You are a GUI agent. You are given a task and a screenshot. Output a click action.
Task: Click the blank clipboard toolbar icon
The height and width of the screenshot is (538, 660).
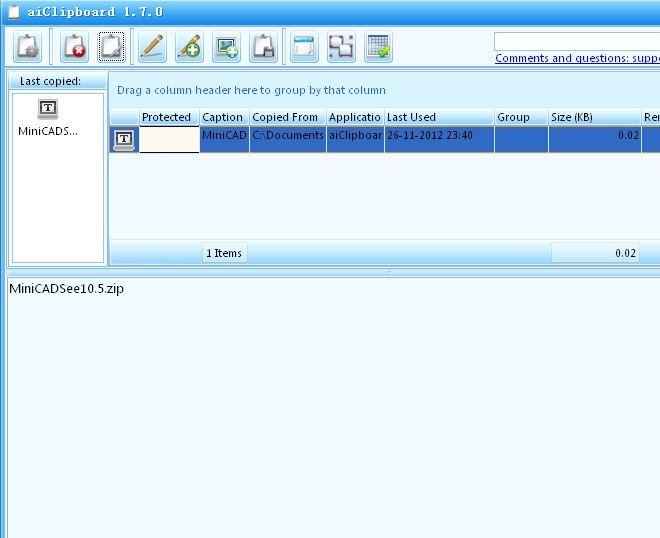click(x=112, y=46)
